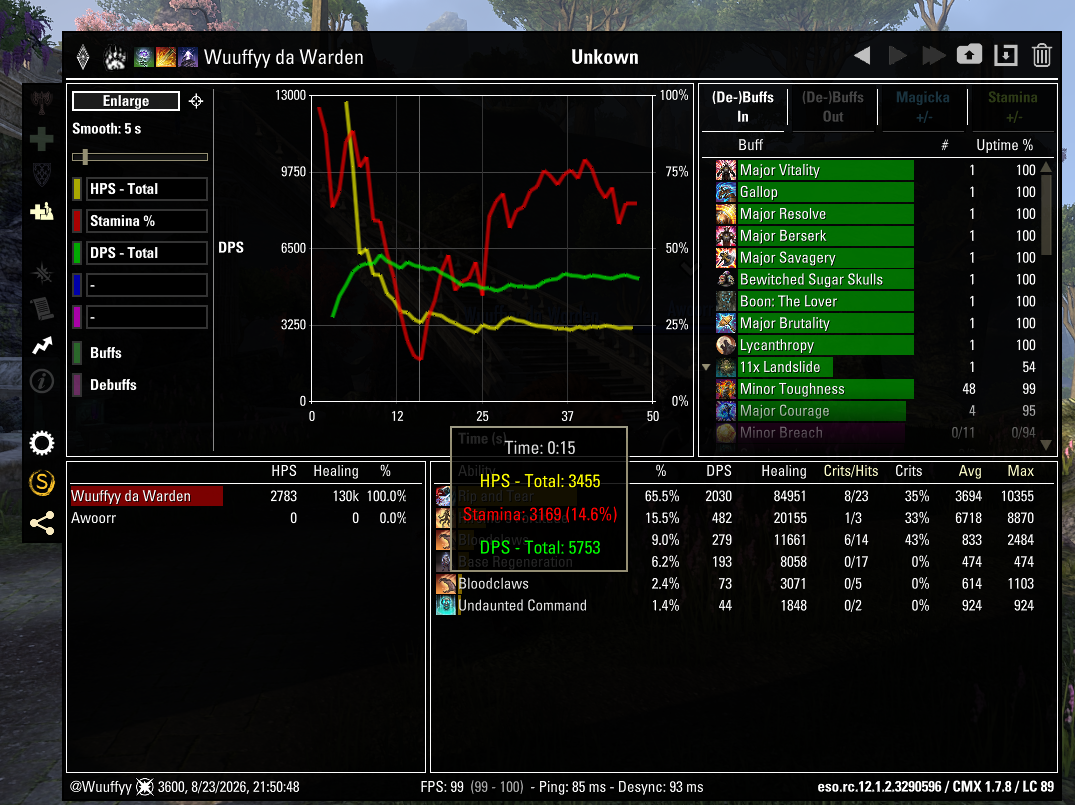Toggle the Minor Toughness buff row
Image resolution: width=1075 pixels, height=805 pixels.
pyautogui.click(x=875, y=389)
